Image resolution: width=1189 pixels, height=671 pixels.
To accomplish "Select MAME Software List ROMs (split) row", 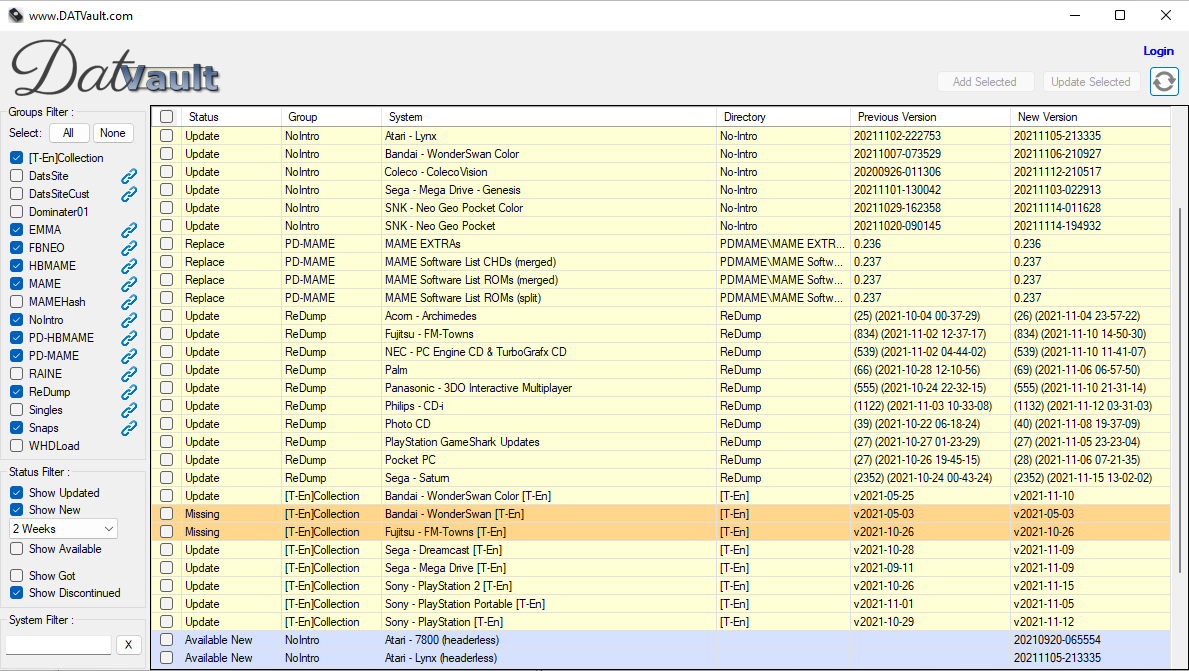I will point(660,298).
